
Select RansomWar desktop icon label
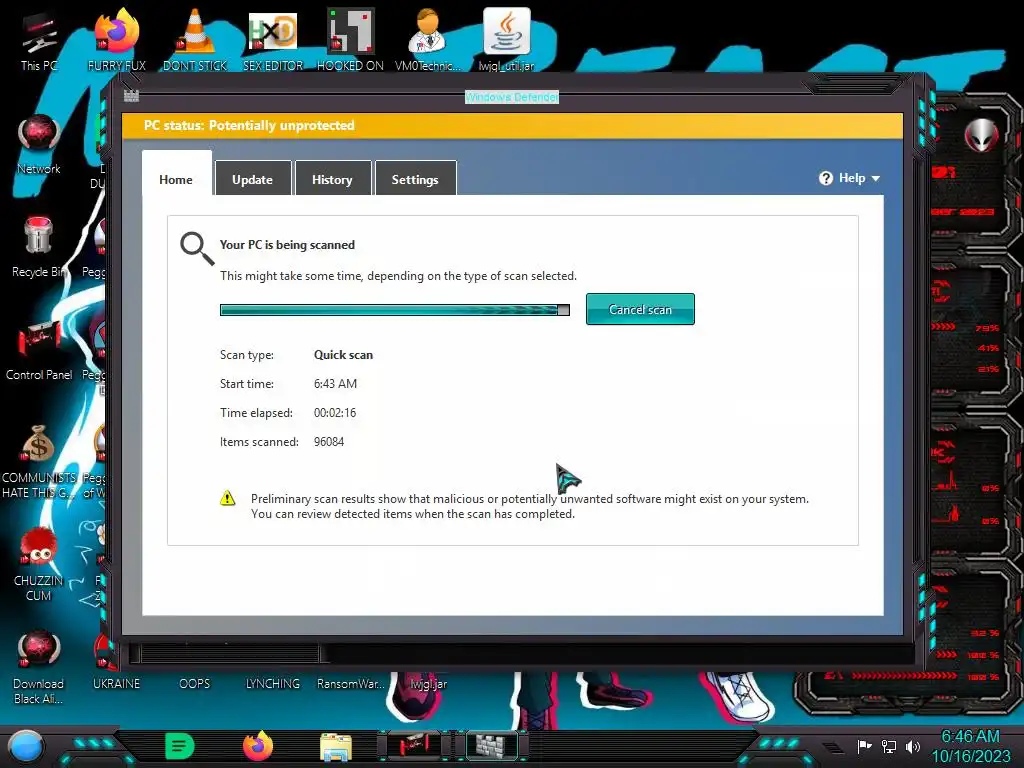point(351,684)
